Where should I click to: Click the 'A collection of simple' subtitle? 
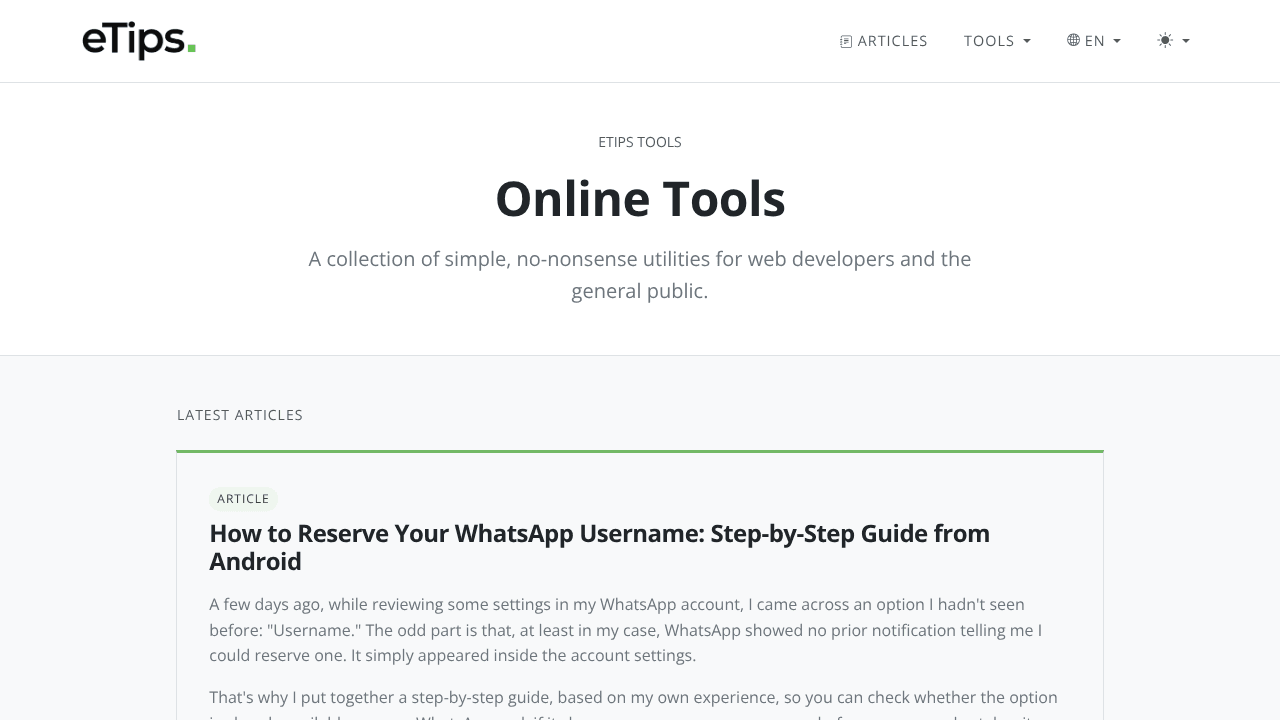[x=640, y=275]
